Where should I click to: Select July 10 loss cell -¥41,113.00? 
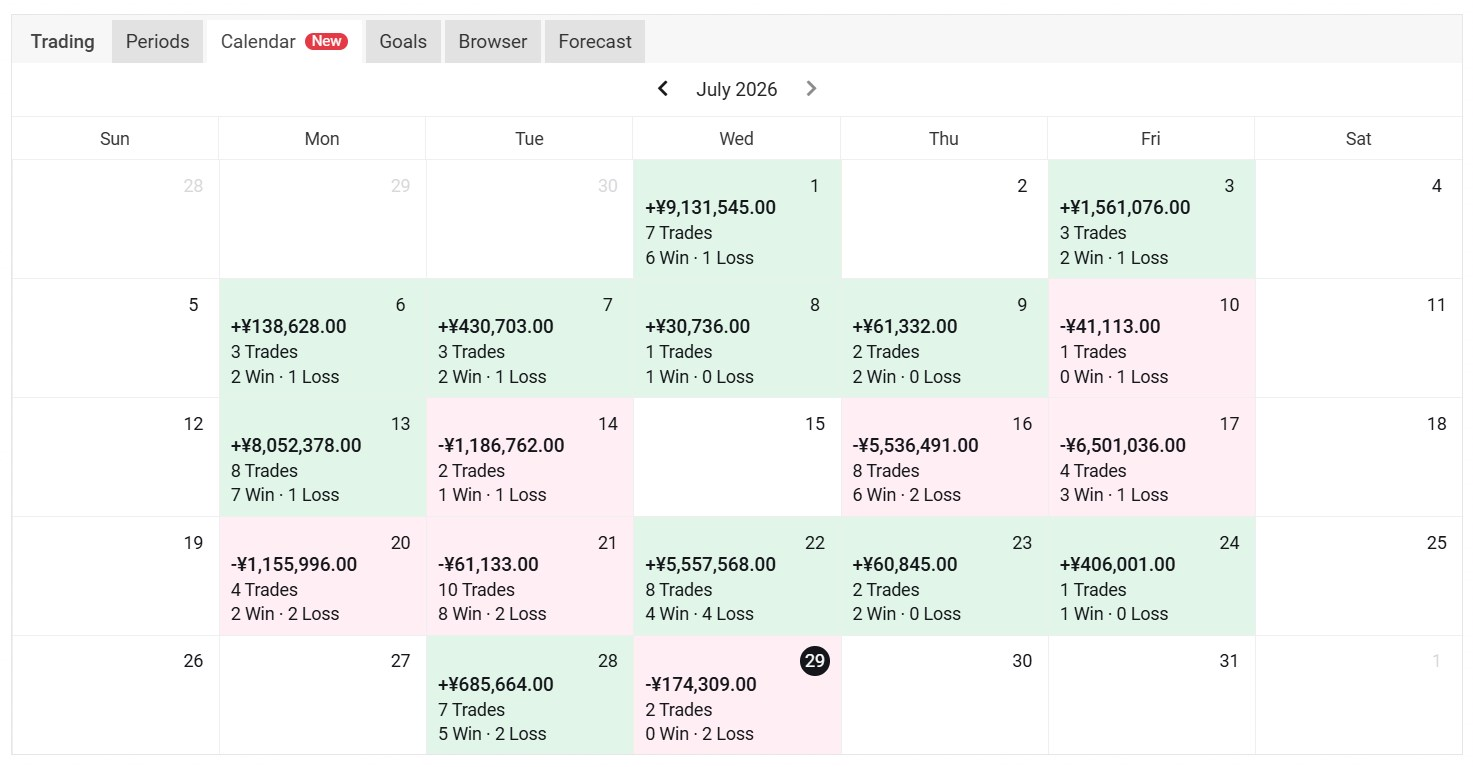pyautogui.click(x=1151, y=338)
